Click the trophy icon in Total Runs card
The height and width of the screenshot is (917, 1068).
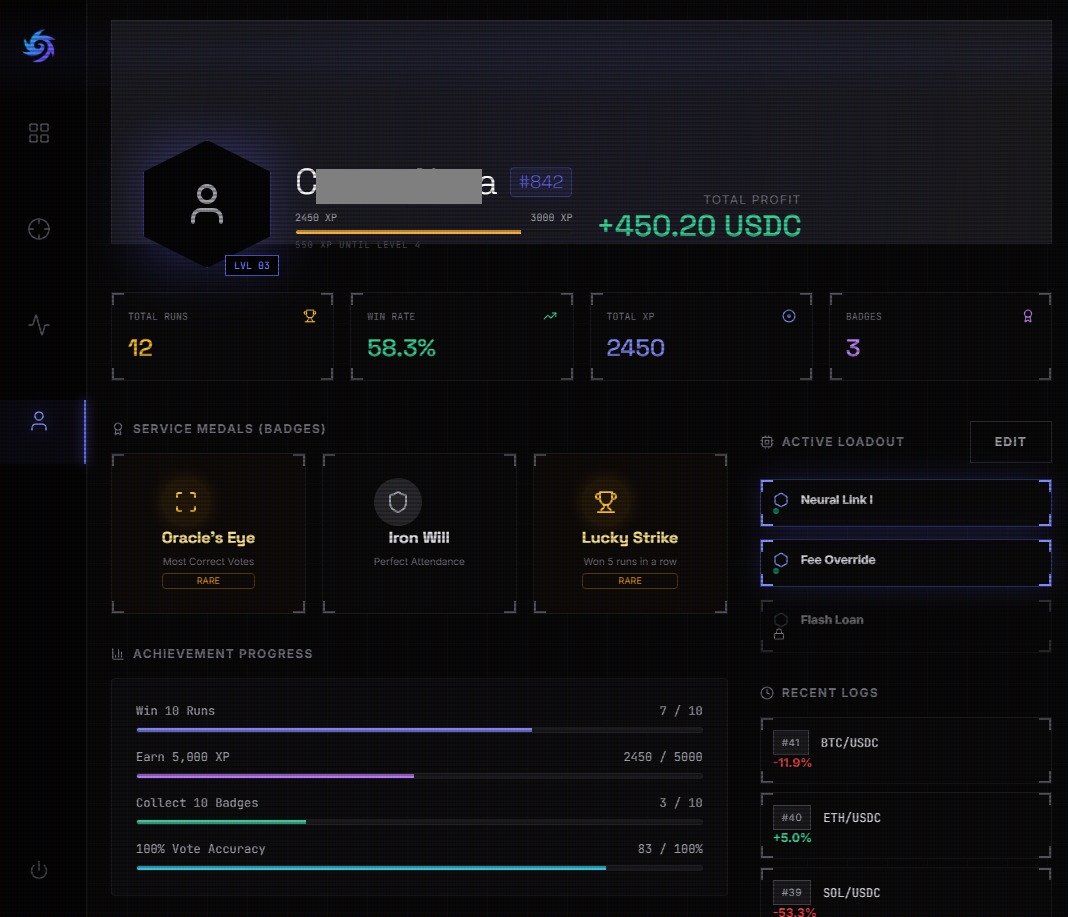[x=310, y=316]
